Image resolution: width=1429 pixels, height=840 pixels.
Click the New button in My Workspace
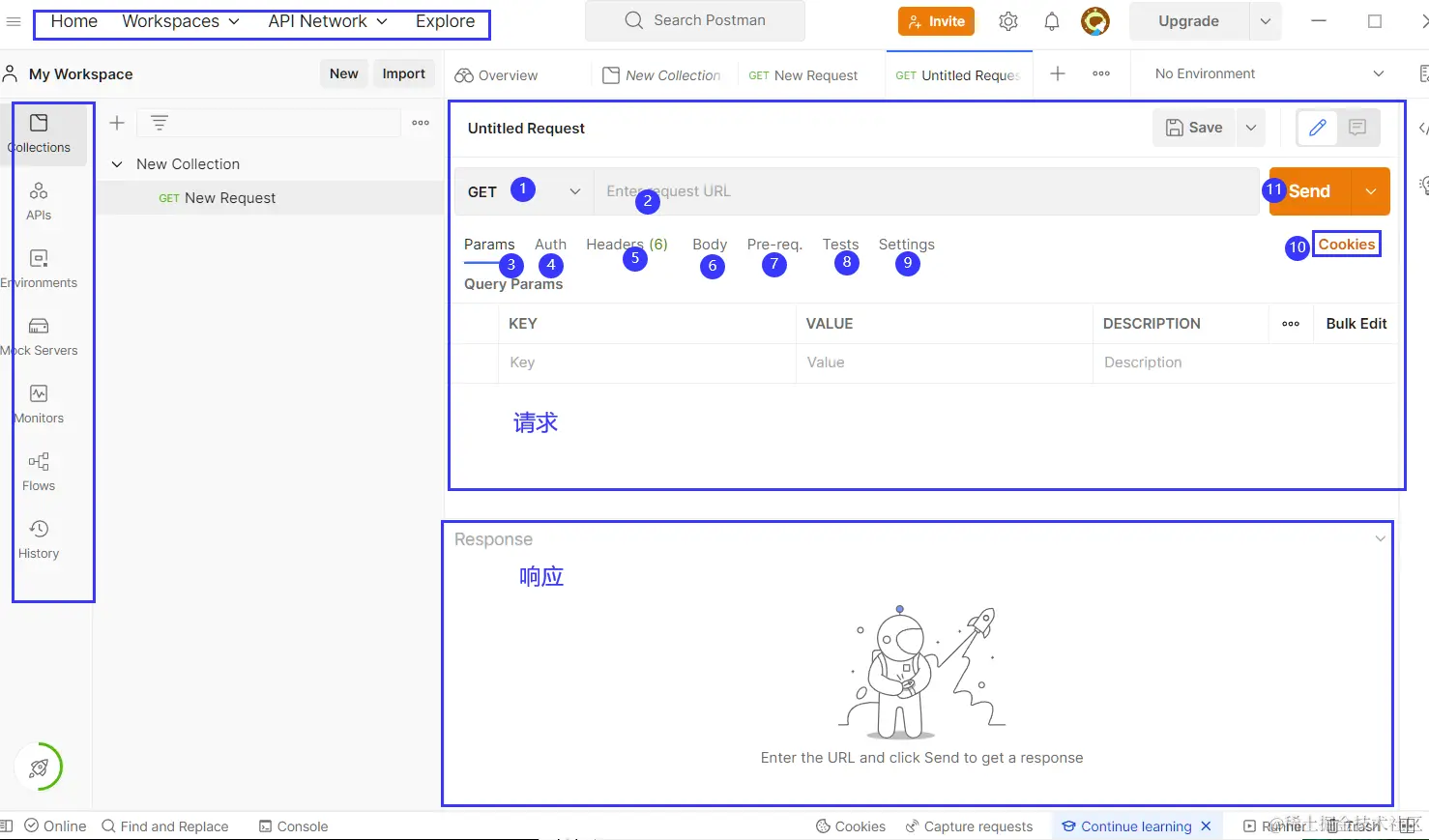pos(343,73)
